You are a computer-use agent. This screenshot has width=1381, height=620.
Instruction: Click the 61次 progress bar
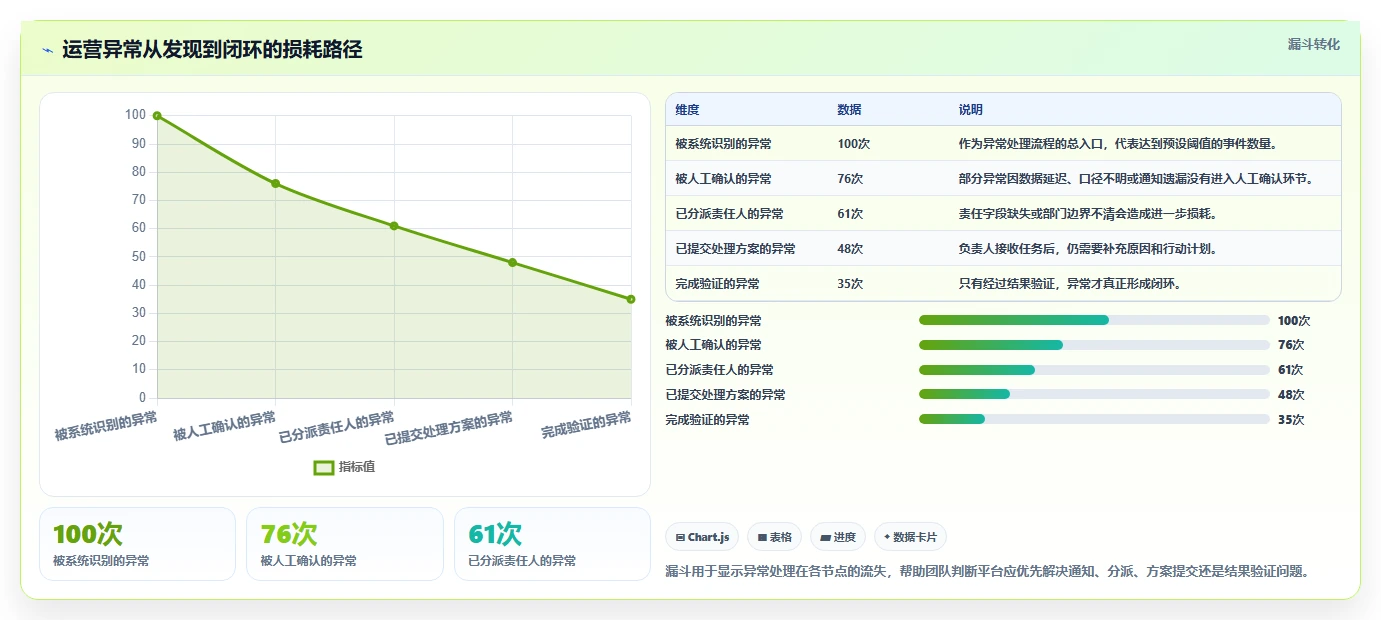click(x=1094, y=370)
